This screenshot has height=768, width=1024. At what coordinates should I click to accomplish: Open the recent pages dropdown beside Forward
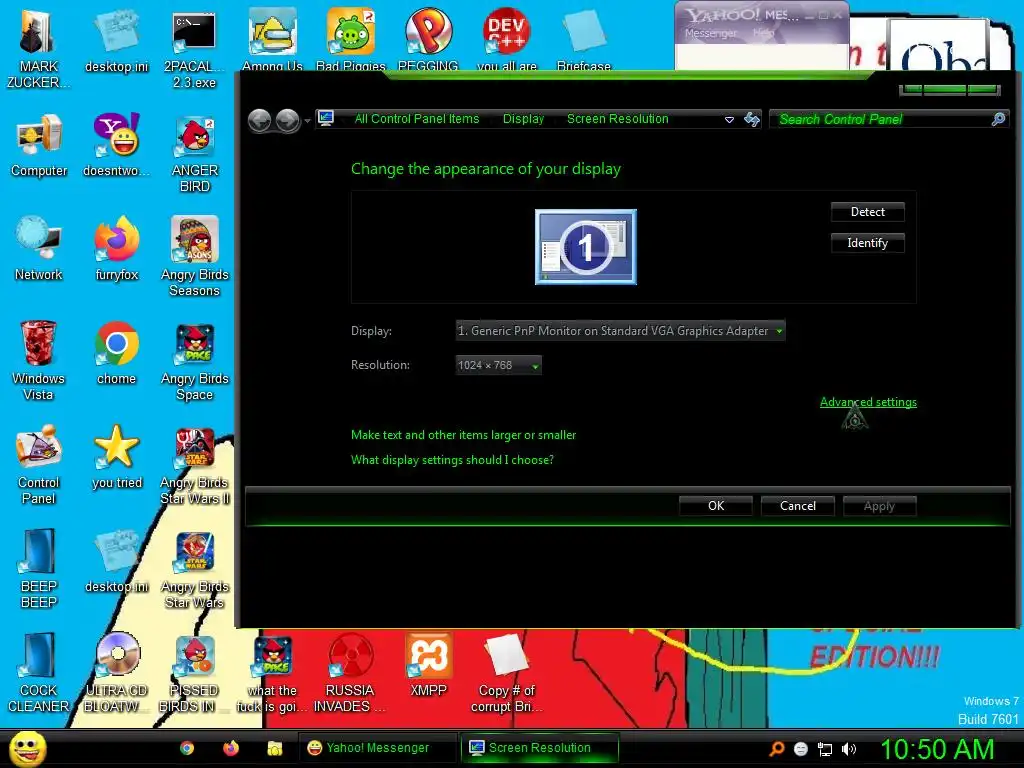click(x=308, y=121)
